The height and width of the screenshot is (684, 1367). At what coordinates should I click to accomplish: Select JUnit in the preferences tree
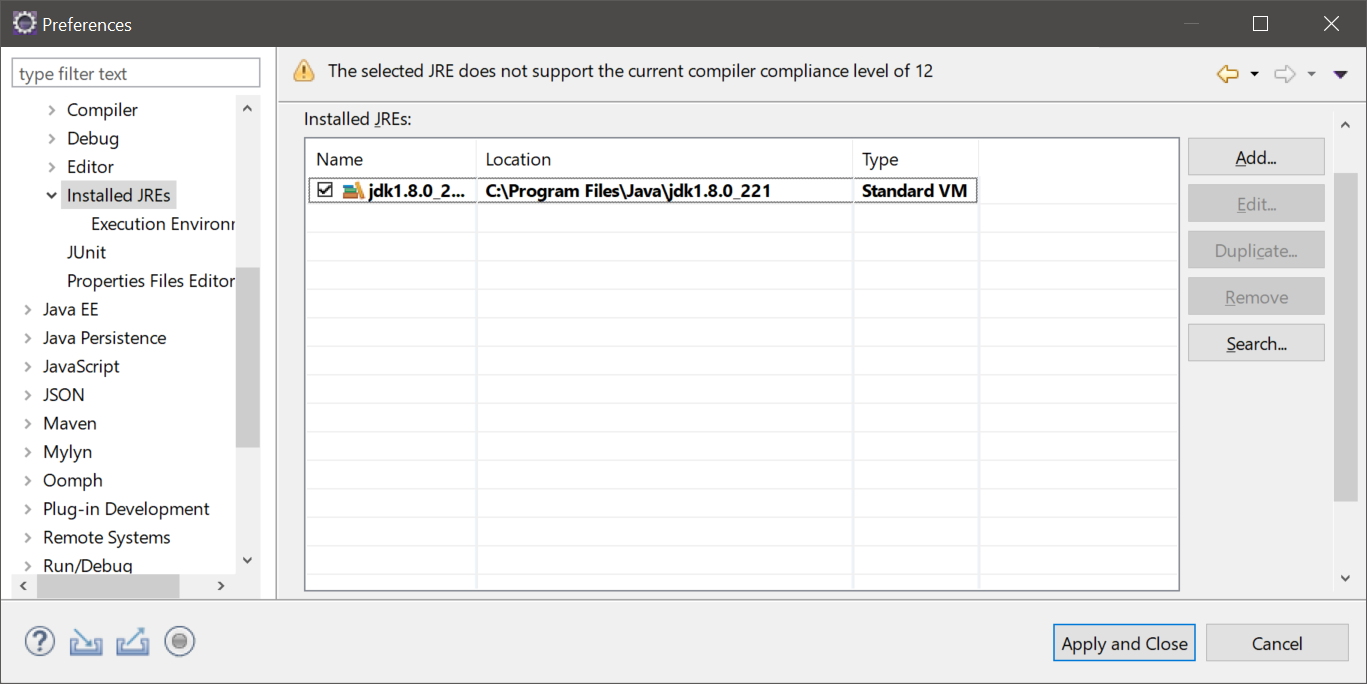pos(86,252)
